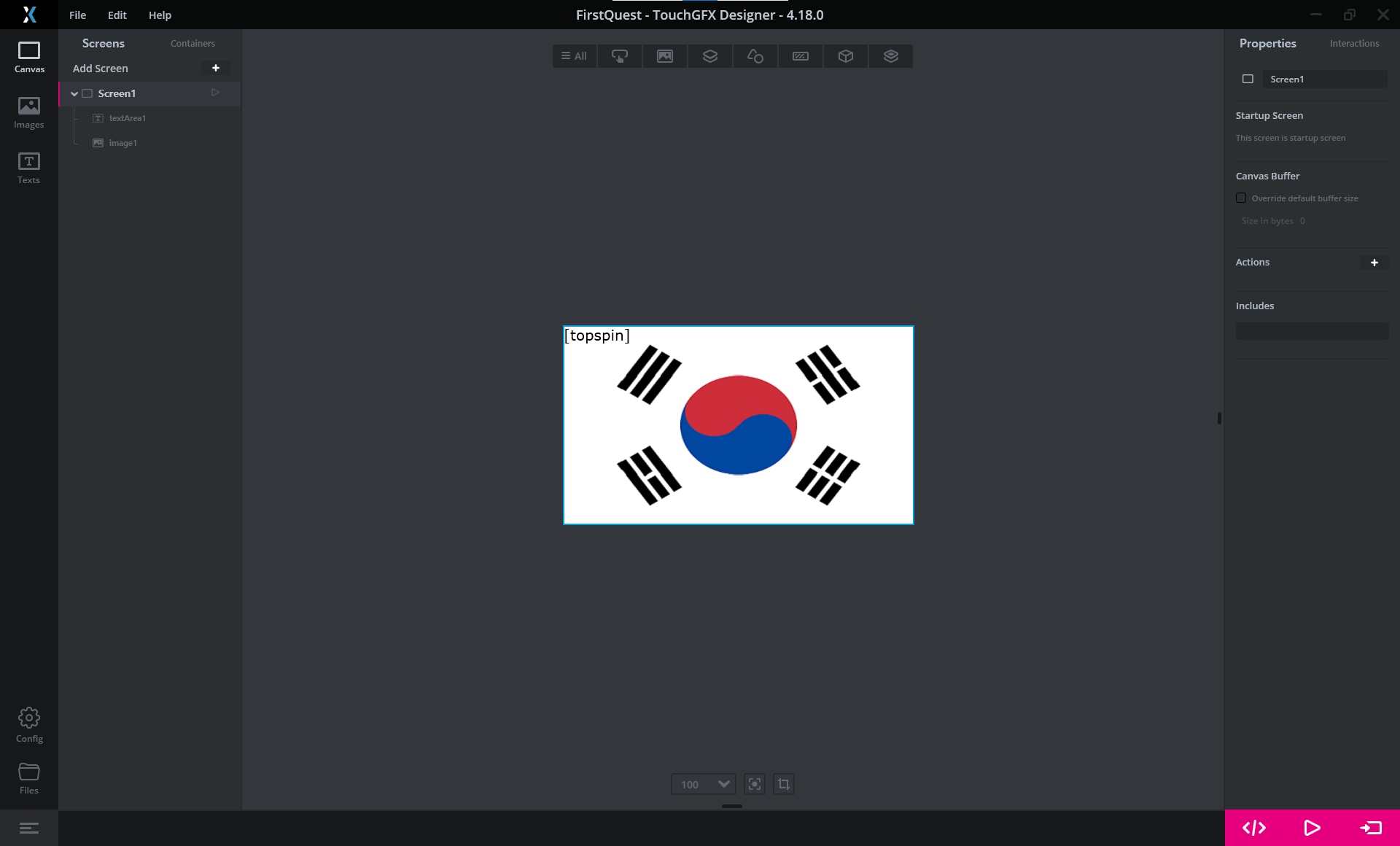Open the Containers widget category
Screen dimensions: 1400x846
pyautogui.click(x=710, y=56)
